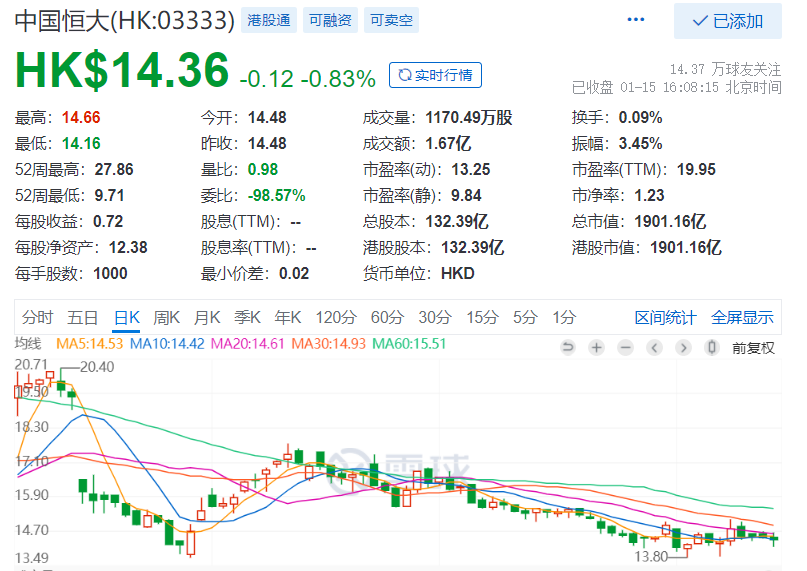
Task: Click the 换手 value 0.09%
Action: (640, 117)
